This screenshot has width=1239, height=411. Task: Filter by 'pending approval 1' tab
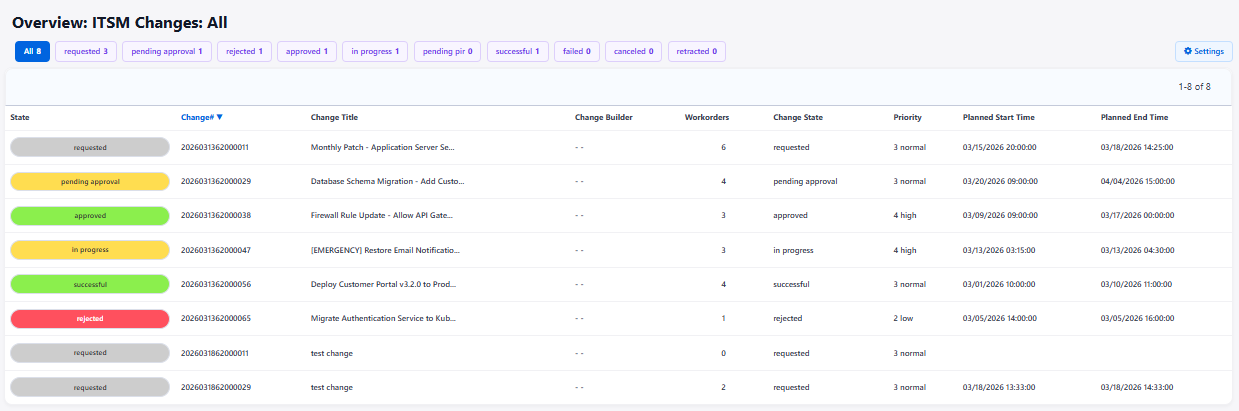167,51
